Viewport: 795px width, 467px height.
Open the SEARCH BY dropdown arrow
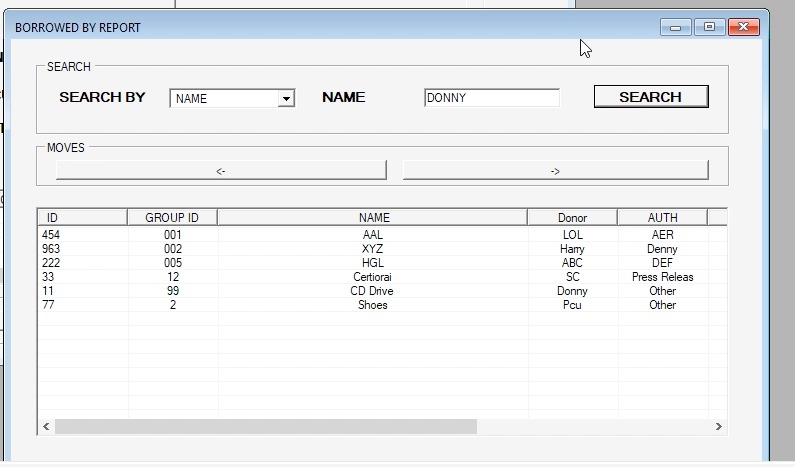click(x=286, y=98)
